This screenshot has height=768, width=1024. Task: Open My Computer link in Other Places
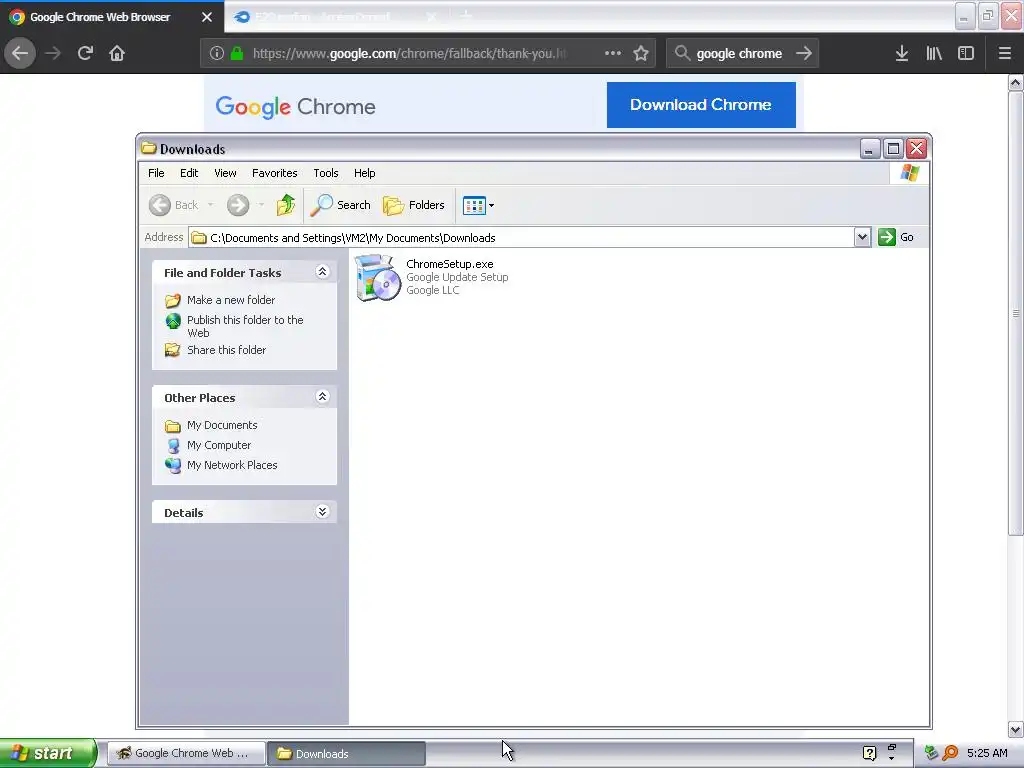pos(219,445)
